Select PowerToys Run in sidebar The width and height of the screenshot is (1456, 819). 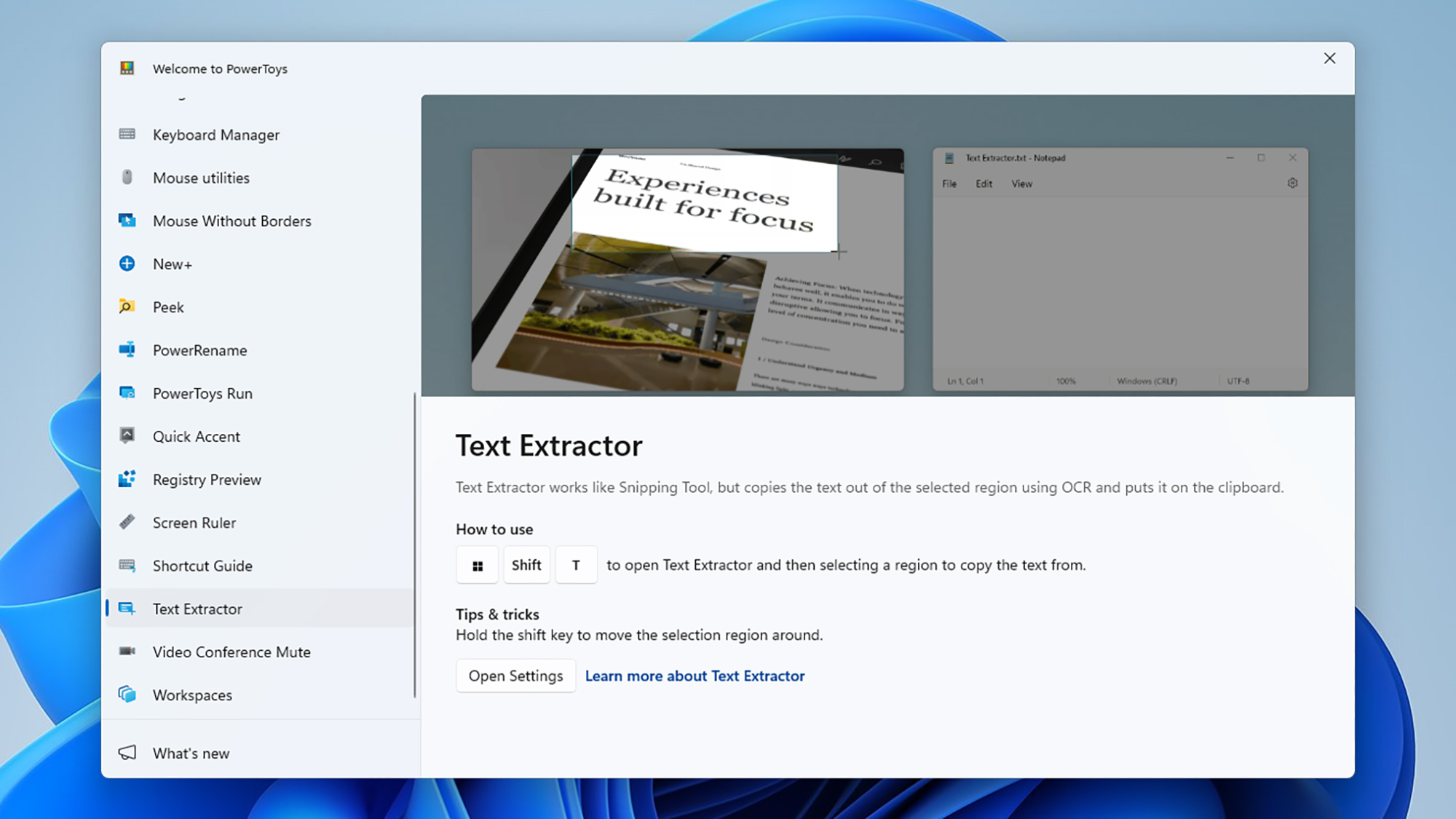(202, 393)
